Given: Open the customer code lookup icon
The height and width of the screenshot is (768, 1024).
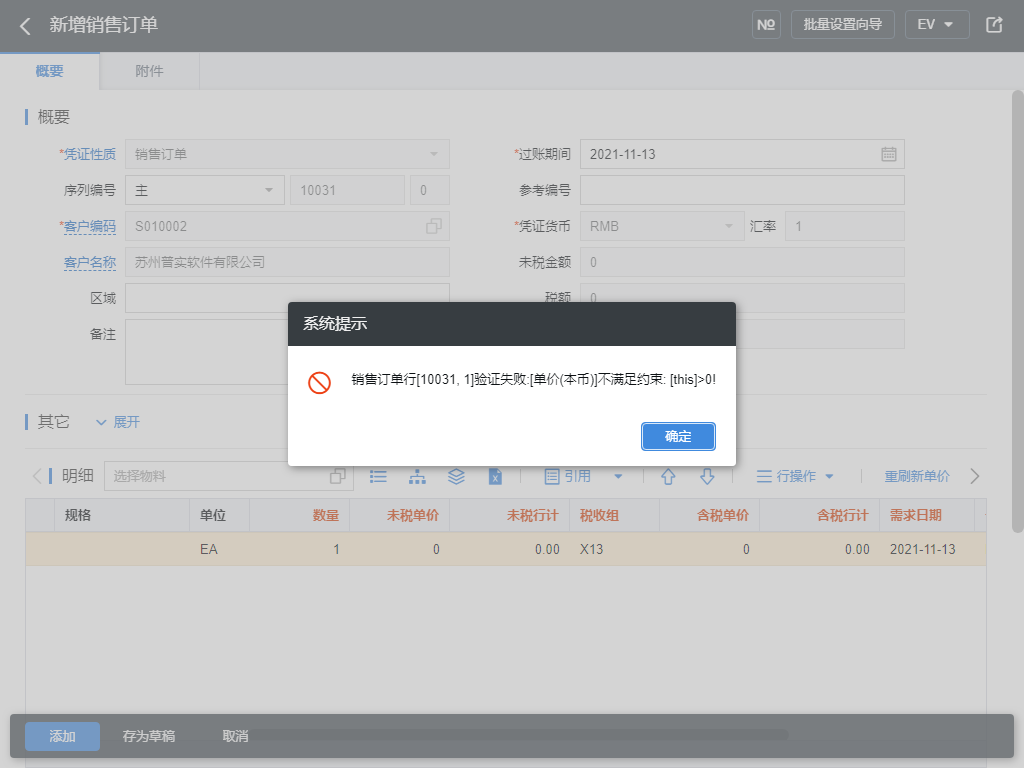Looking at the screenshot, I should [434, 226].
